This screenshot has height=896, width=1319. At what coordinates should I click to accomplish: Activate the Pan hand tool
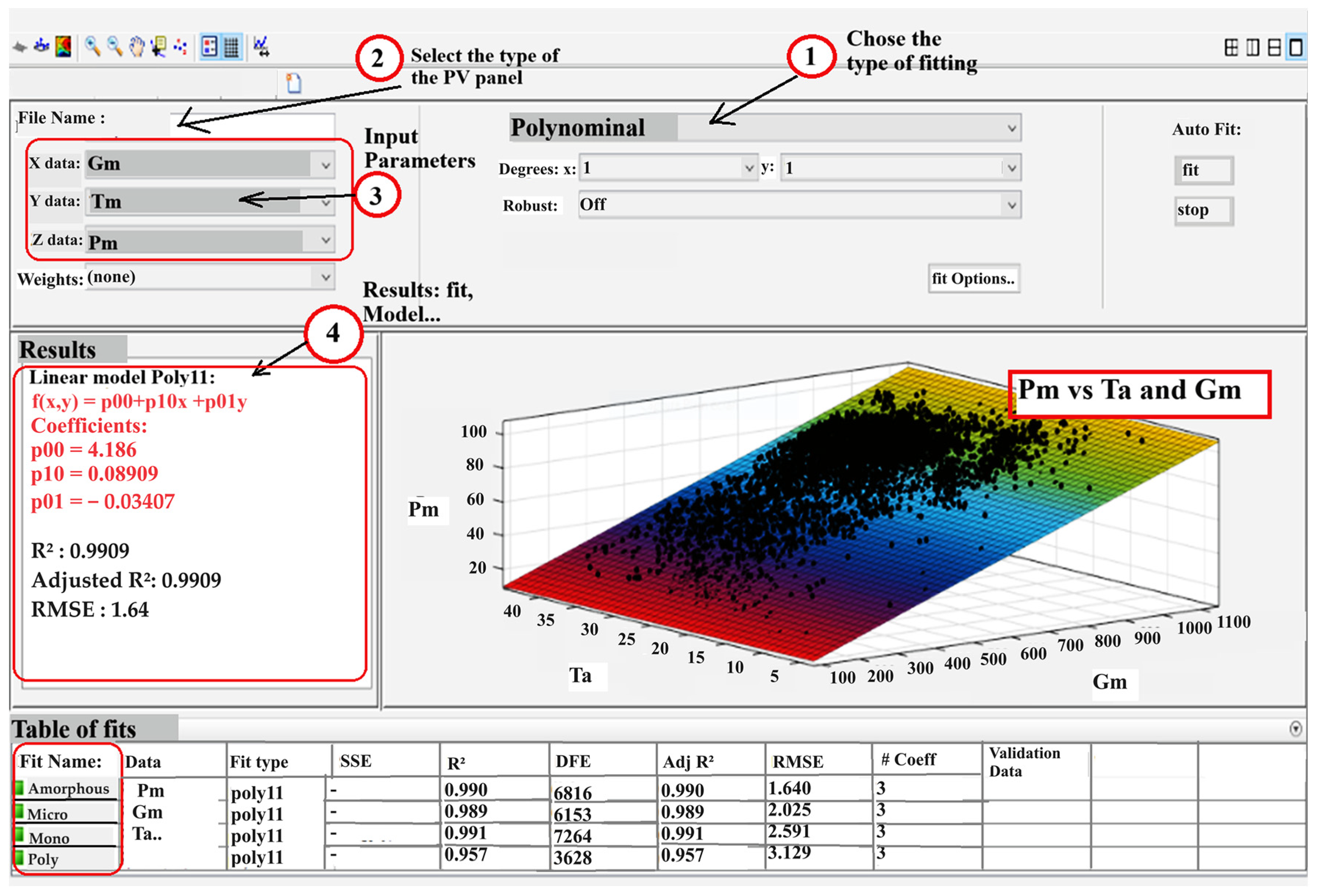[x=136, y=47]
